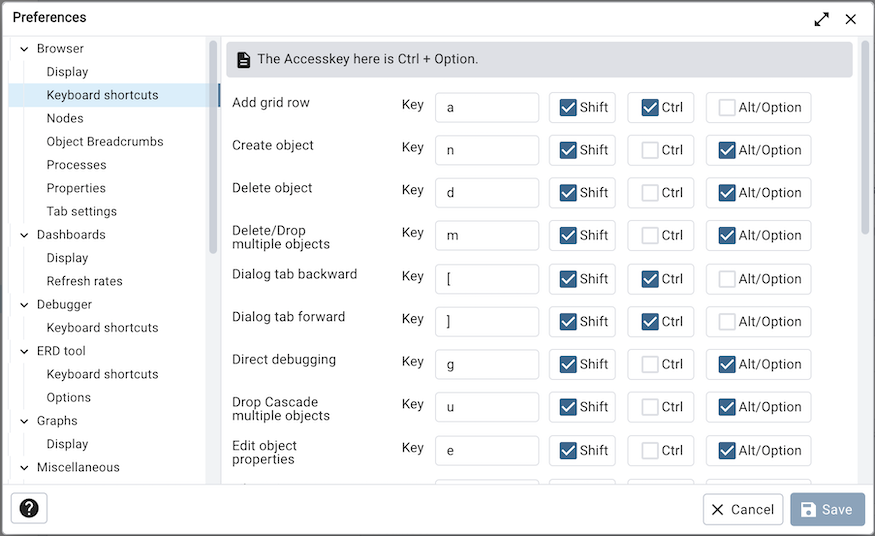The height and width of the screenshot is (536, 875).
Task: Open ERD tool Keyboard shortcuts
Action: (103, 374)
